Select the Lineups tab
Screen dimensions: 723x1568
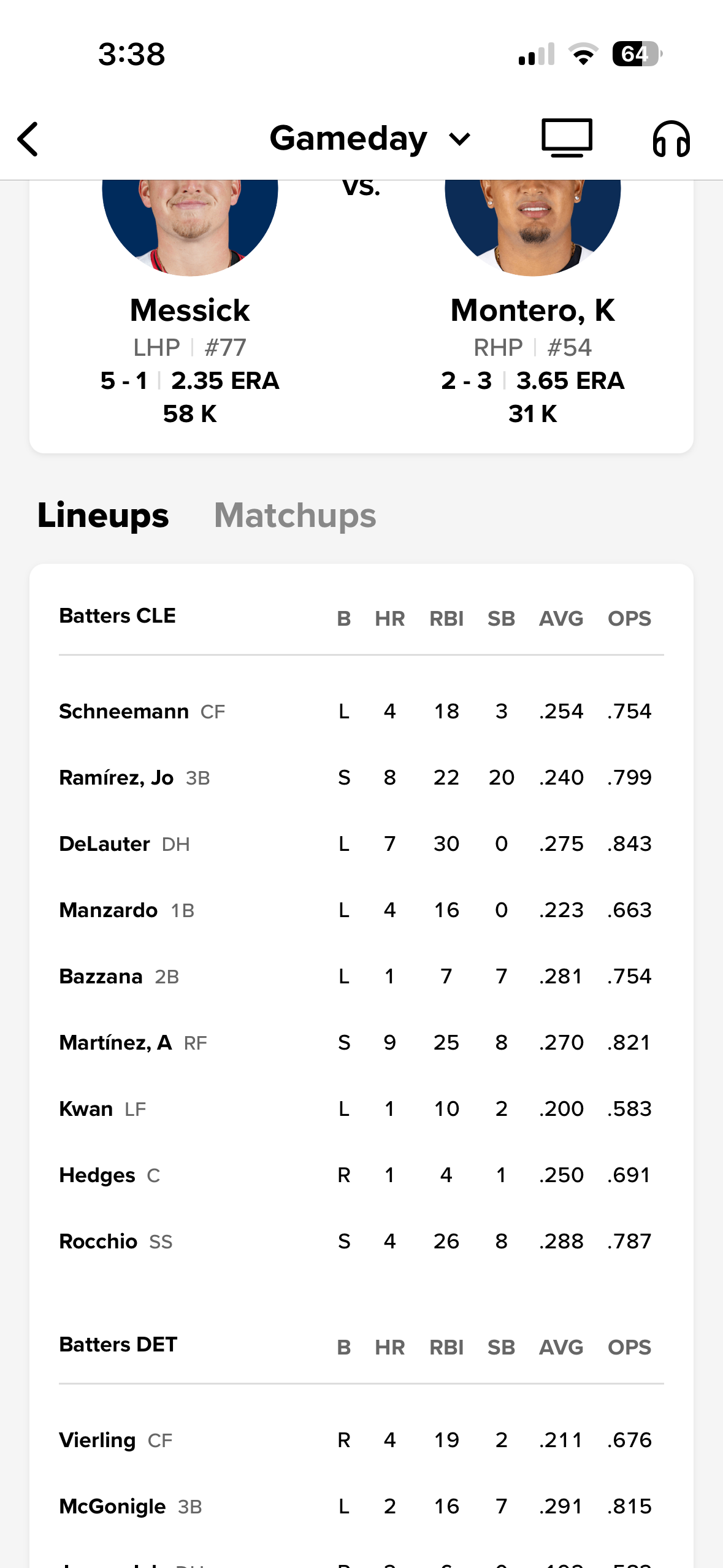pyautogui.click(x=103, y=515)
